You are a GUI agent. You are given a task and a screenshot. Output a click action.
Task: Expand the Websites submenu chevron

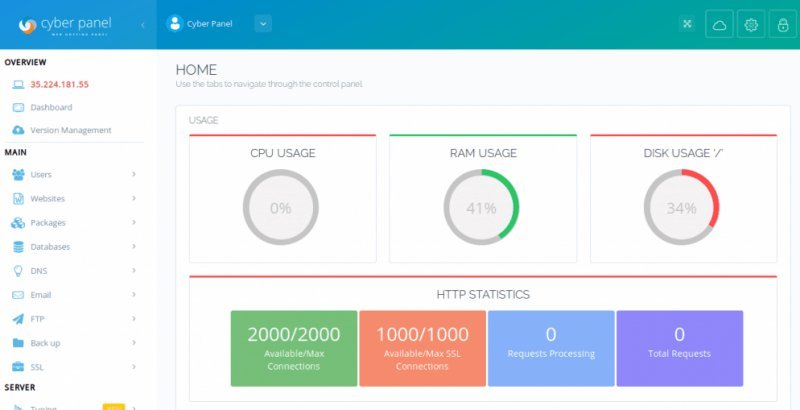[x=134, y=198]
